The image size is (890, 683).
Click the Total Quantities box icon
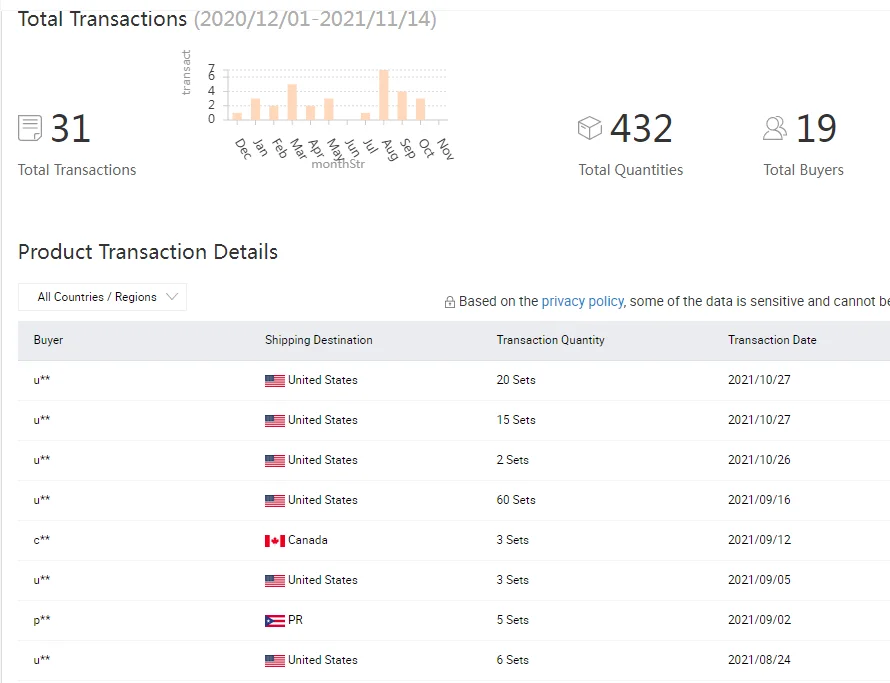click(590, 128)
